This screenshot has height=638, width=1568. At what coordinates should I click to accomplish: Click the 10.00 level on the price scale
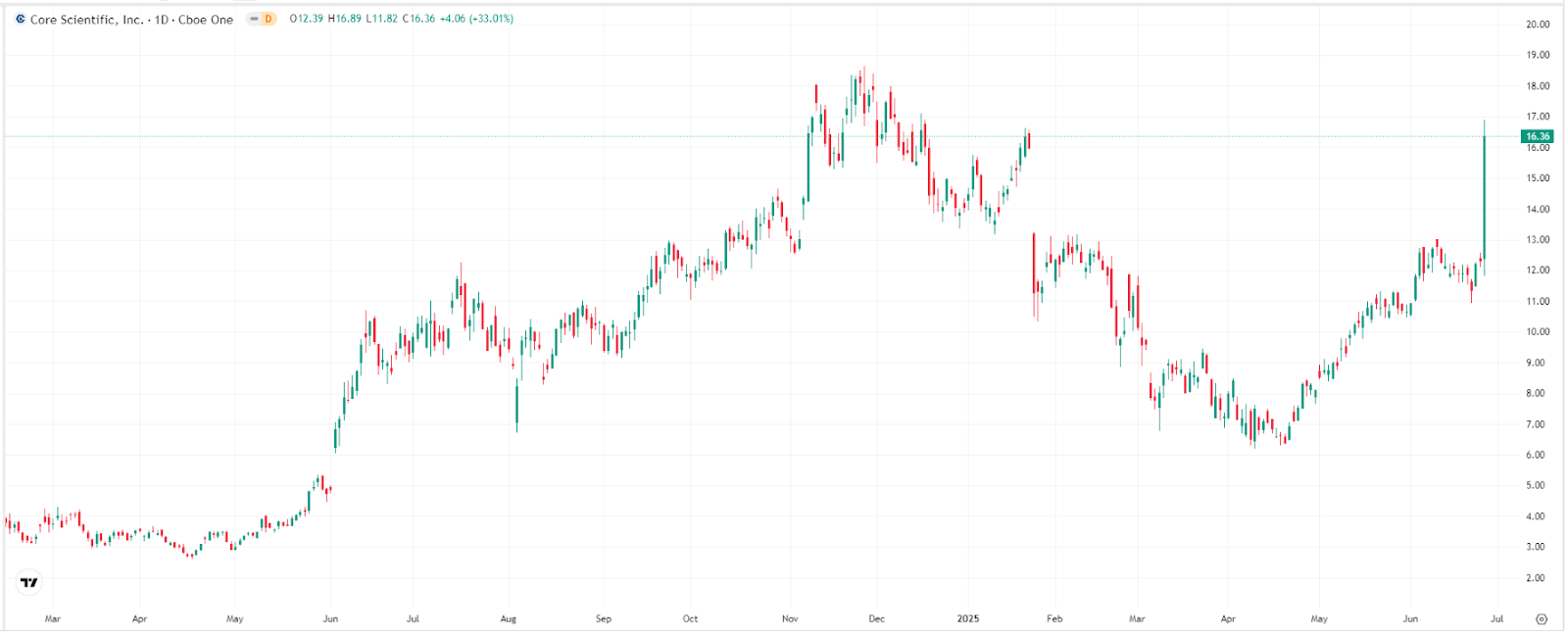click(x=1541, y=331)
